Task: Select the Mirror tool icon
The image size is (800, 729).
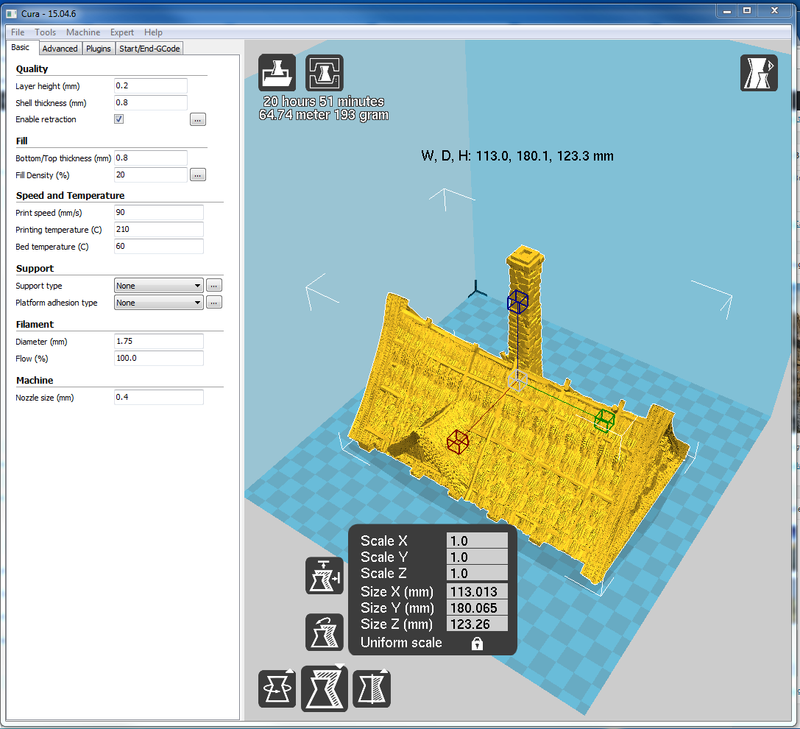Action: point(372,689)
